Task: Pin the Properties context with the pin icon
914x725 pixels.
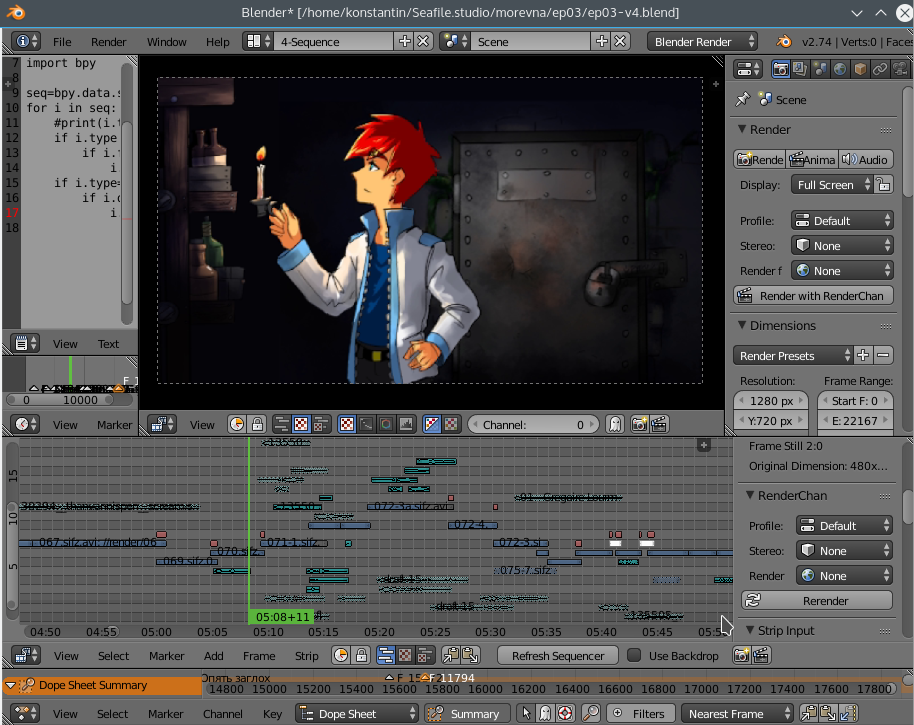Action: coord(743,99)
